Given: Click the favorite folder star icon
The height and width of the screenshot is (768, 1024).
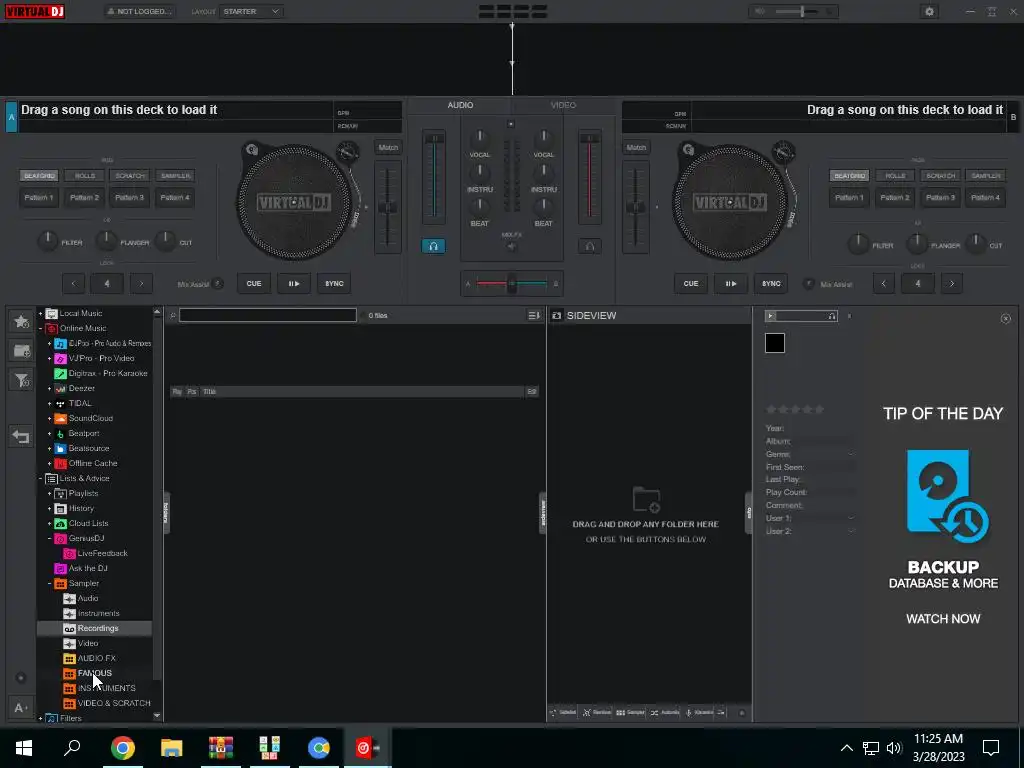Looking at the screenshot, I should (x=21, y=321).
